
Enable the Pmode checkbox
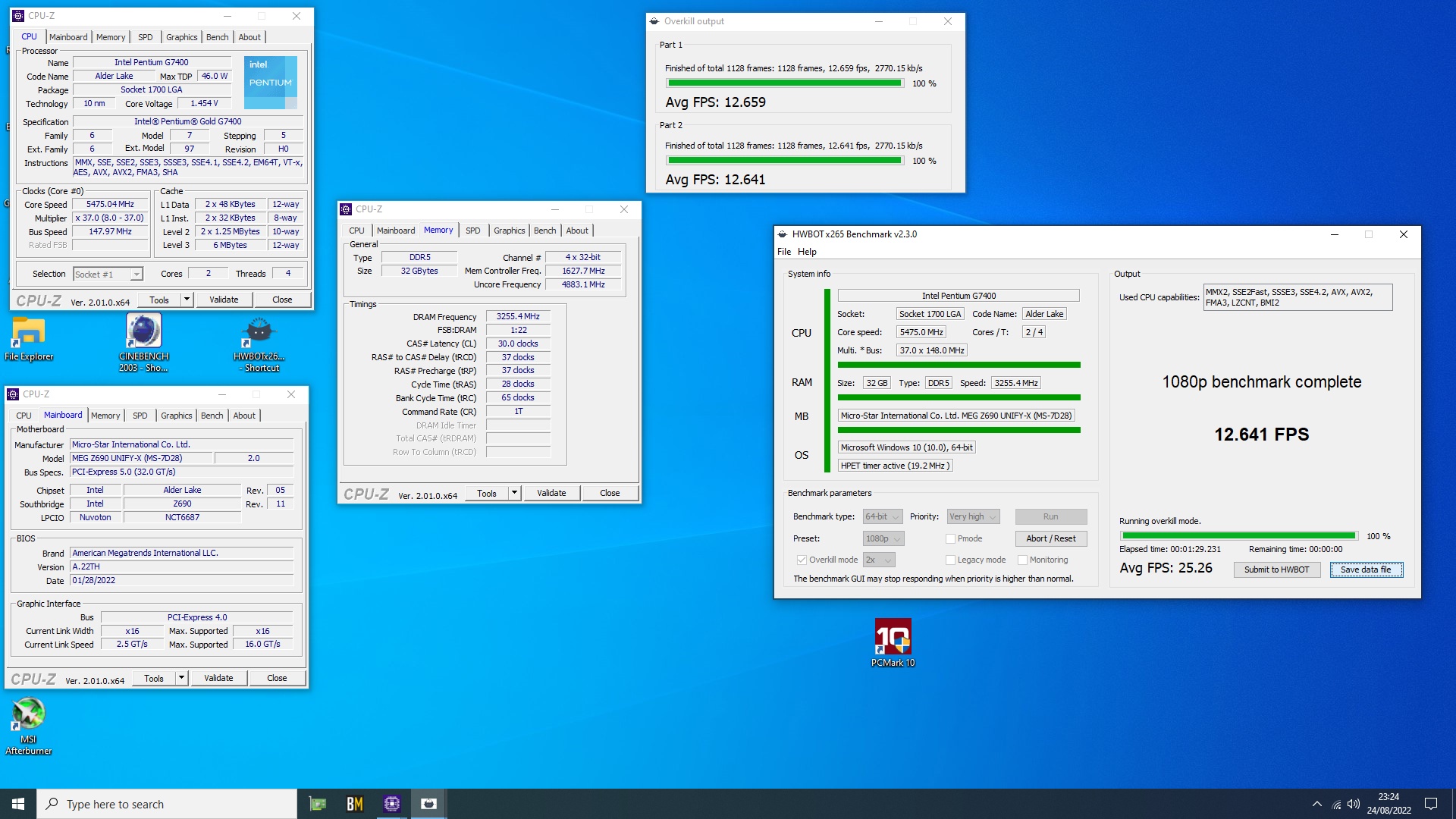950,538
